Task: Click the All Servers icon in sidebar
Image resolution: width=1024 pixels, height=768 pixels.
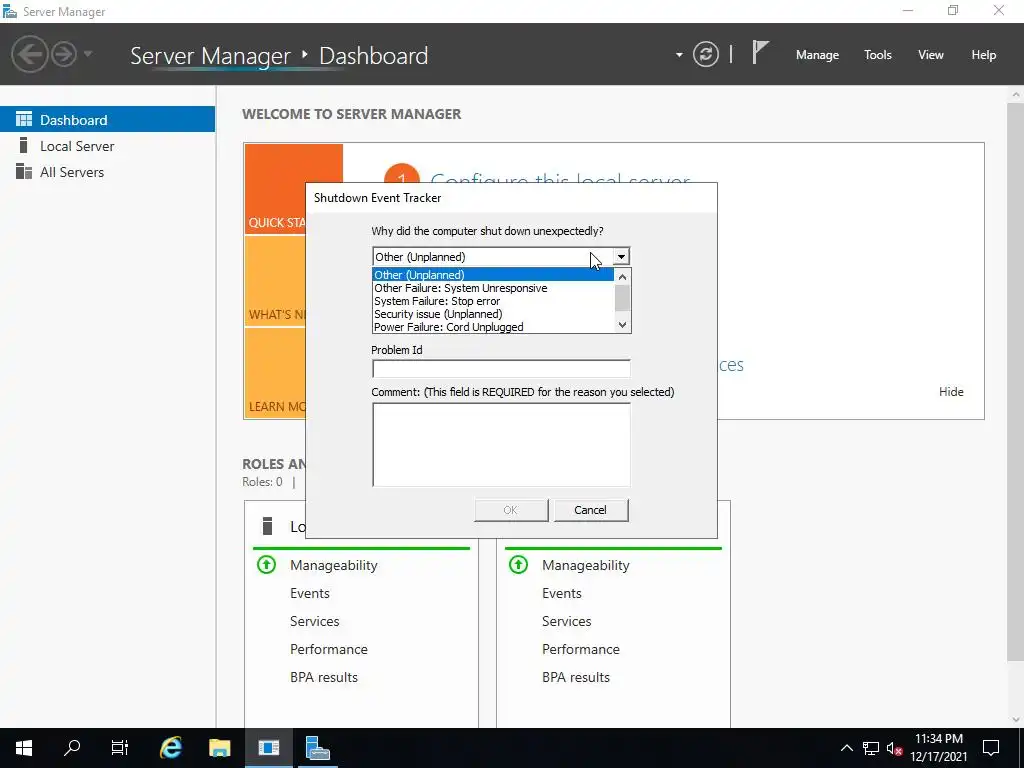Action: (x=24, y=172)
